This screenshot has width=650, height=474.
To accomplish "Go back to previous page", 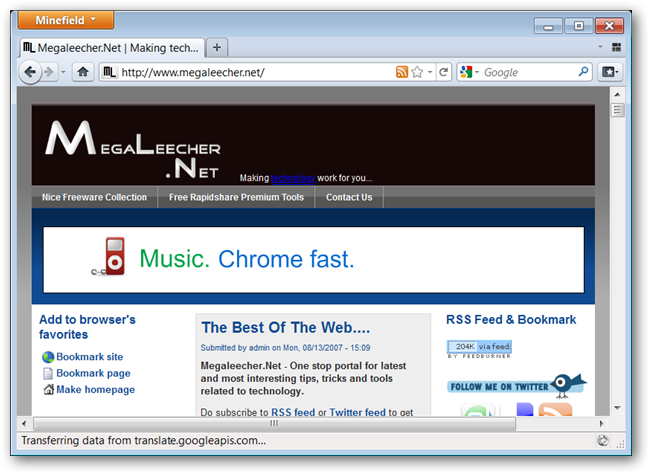I will [x=30, y=72].
